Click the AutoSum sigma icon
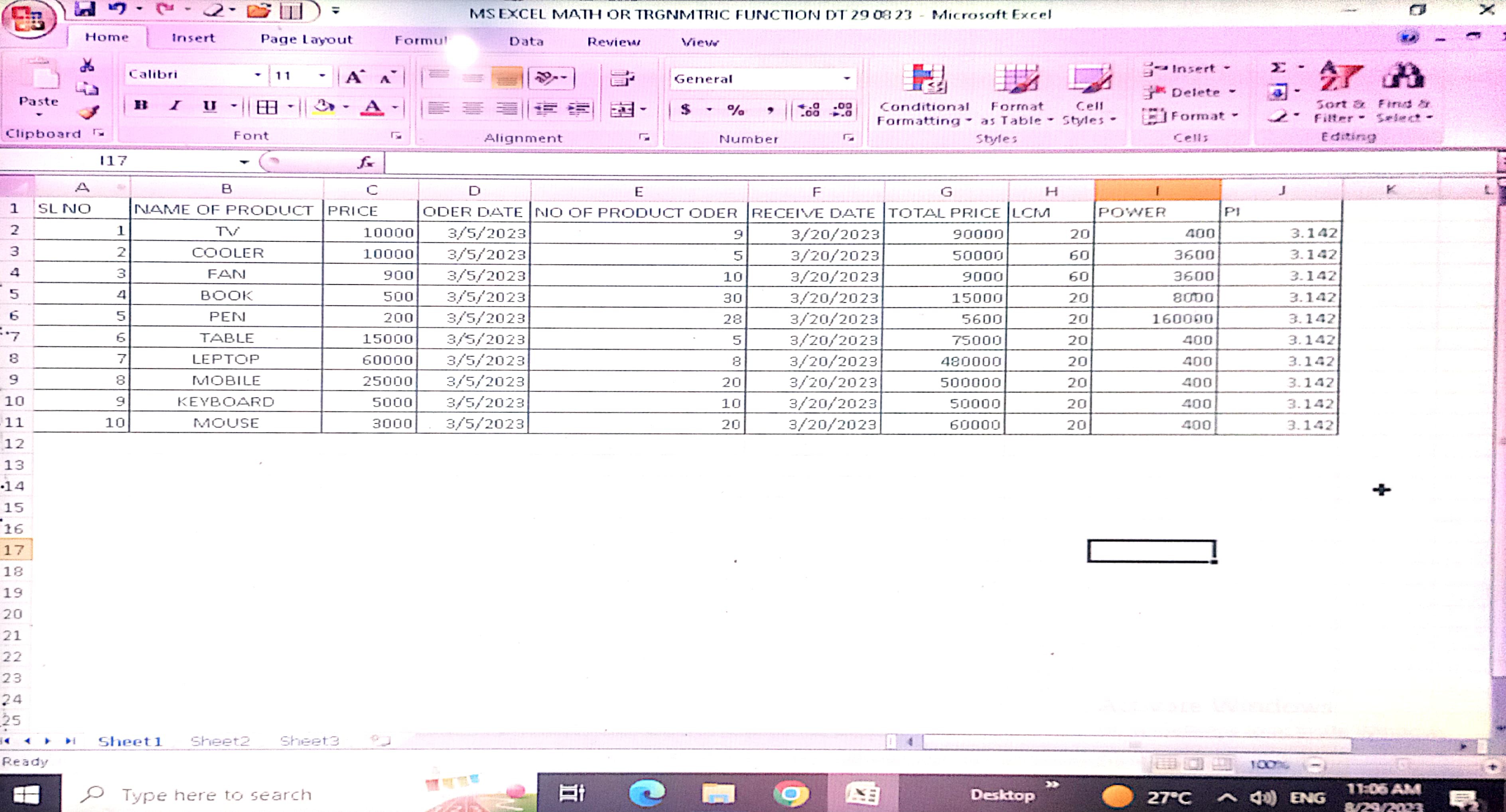The width and height of the screenshot is (1506, 812). coord(1278,68)
